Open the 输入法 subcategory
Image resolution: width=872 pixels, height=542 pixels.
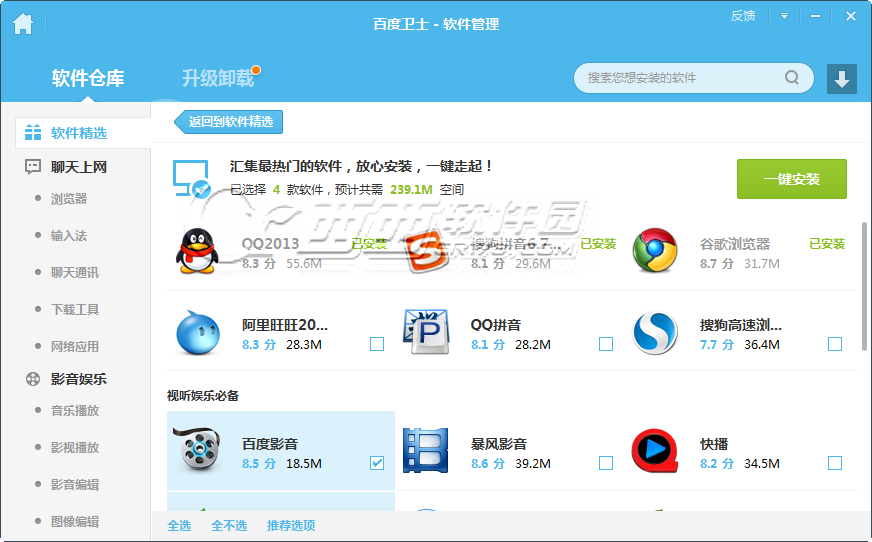tap(69, 236)
